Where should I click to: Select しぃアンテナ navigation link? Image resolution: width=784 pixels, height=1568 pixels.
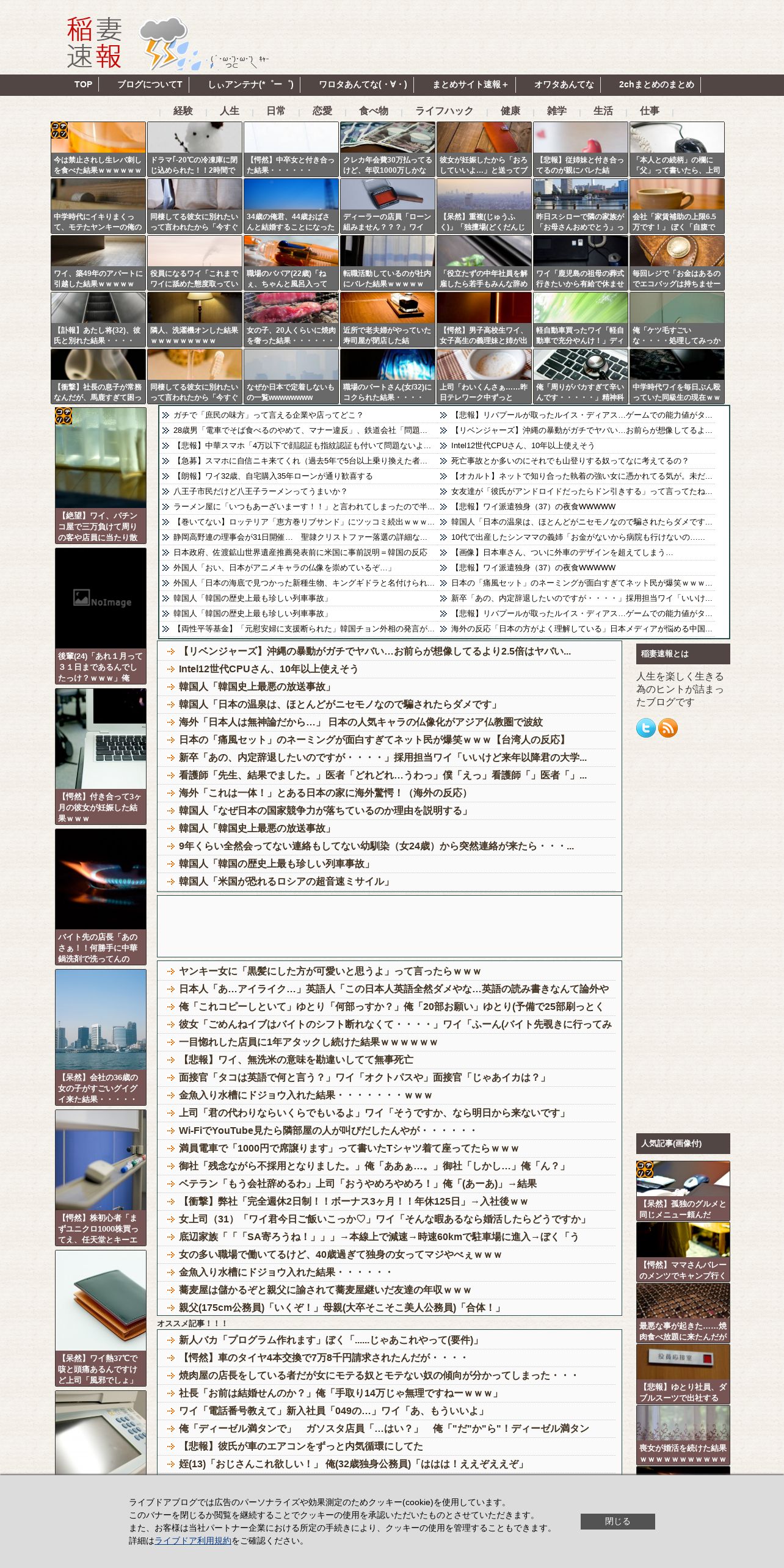251,85
